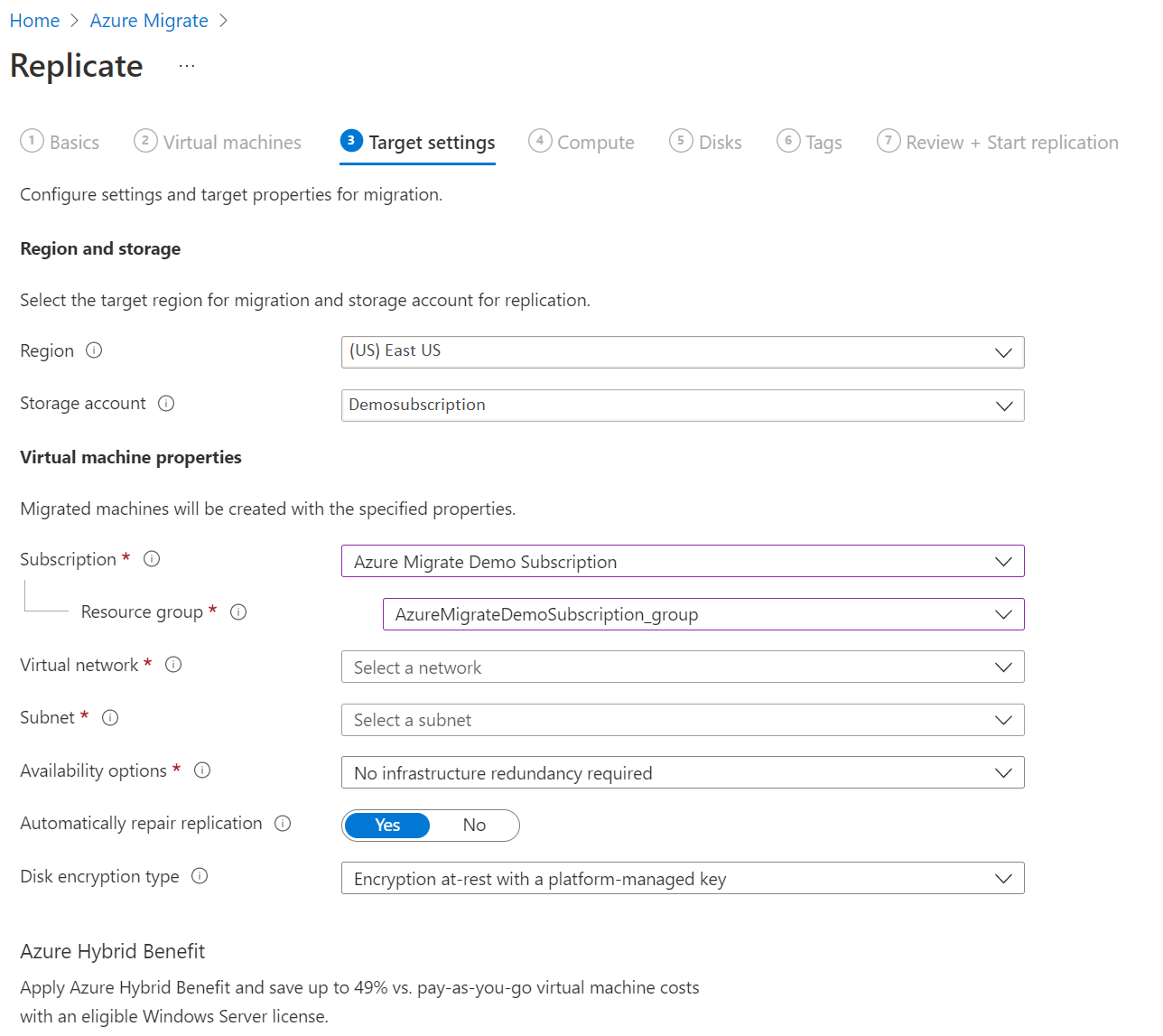Click the Virtual network info icon
Viewport: 1163px width, 1036px height.
click(x=173, y=665)
